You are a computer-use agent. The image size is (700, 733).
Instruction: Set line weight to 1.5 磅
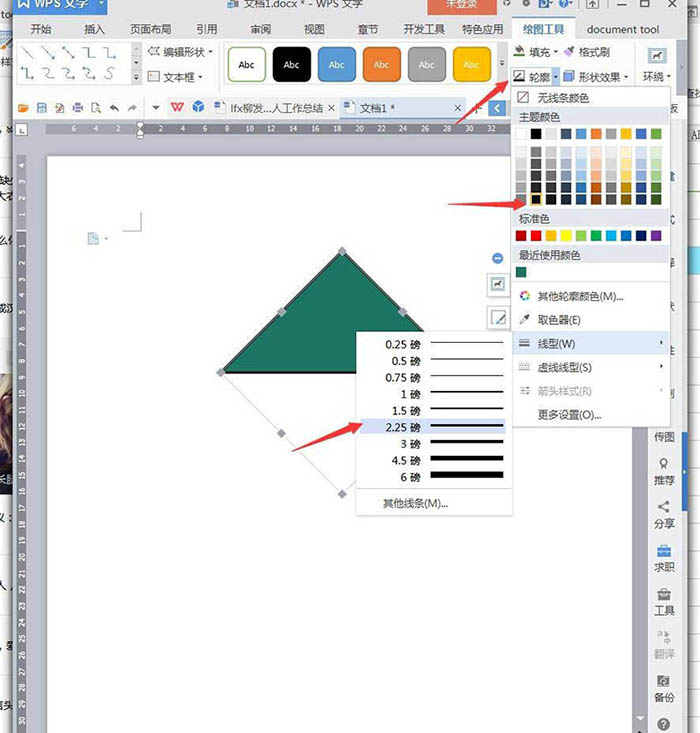[x=433, y=410]
